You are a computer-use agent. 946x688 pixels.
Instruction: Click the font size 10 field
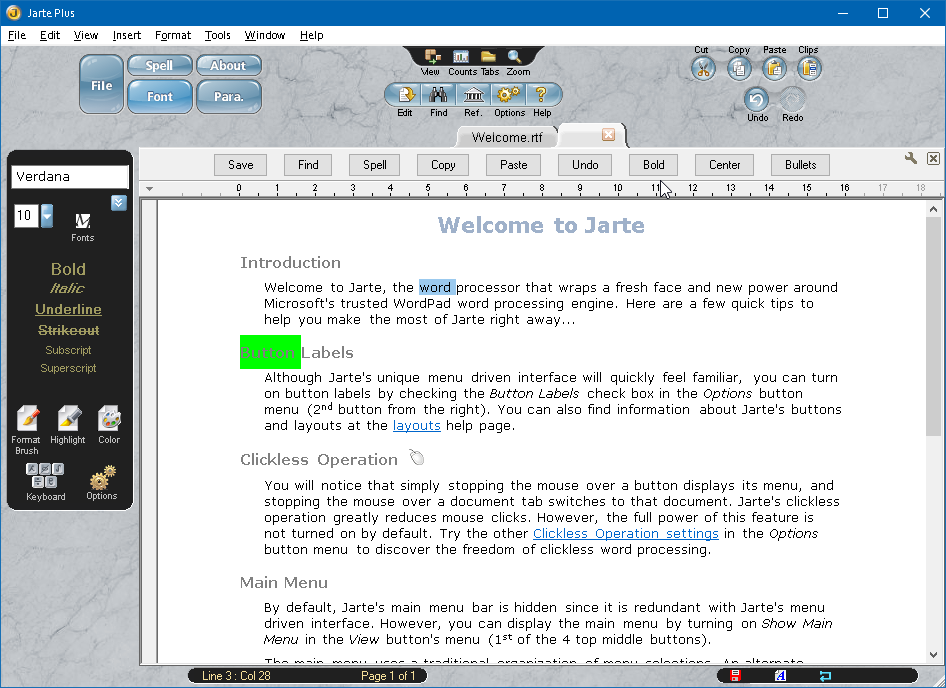coord(26,215)
